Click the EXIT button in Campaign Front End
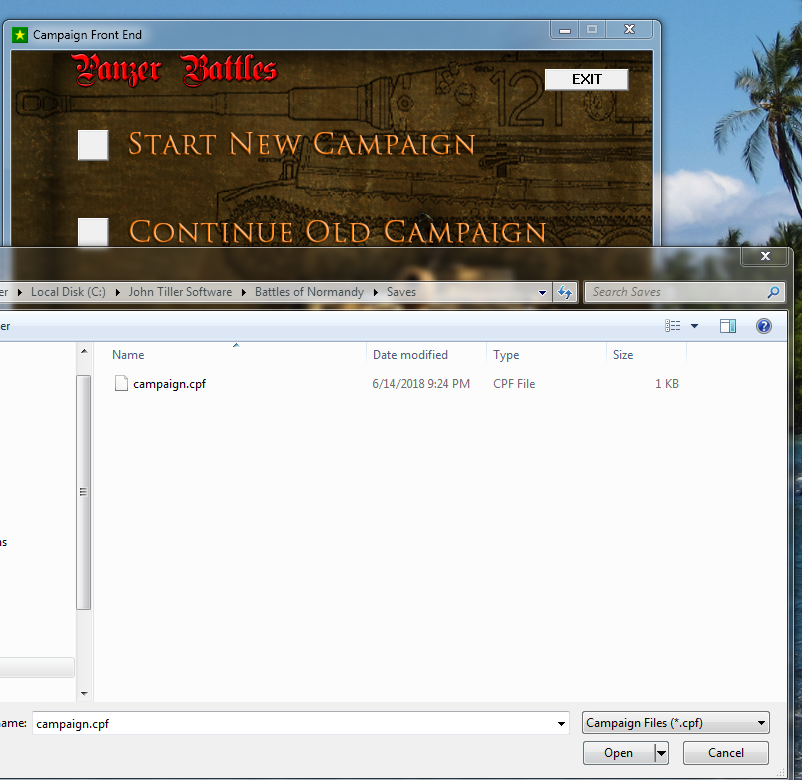Image resolution: width=802 pixels, height=780 pixels. (x=586, y=79)
